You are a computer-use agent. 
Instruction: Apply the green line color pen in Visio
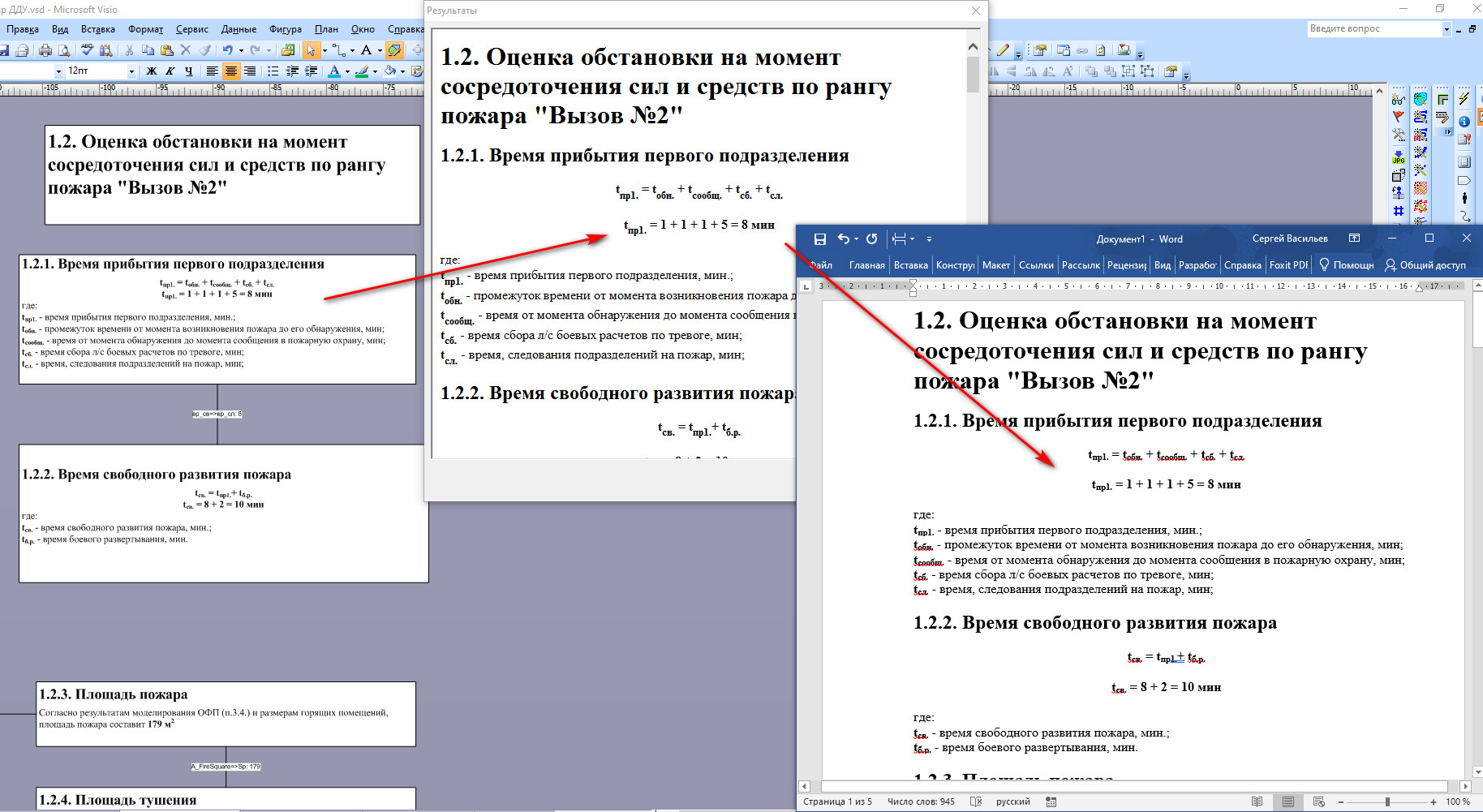[362, 71]
